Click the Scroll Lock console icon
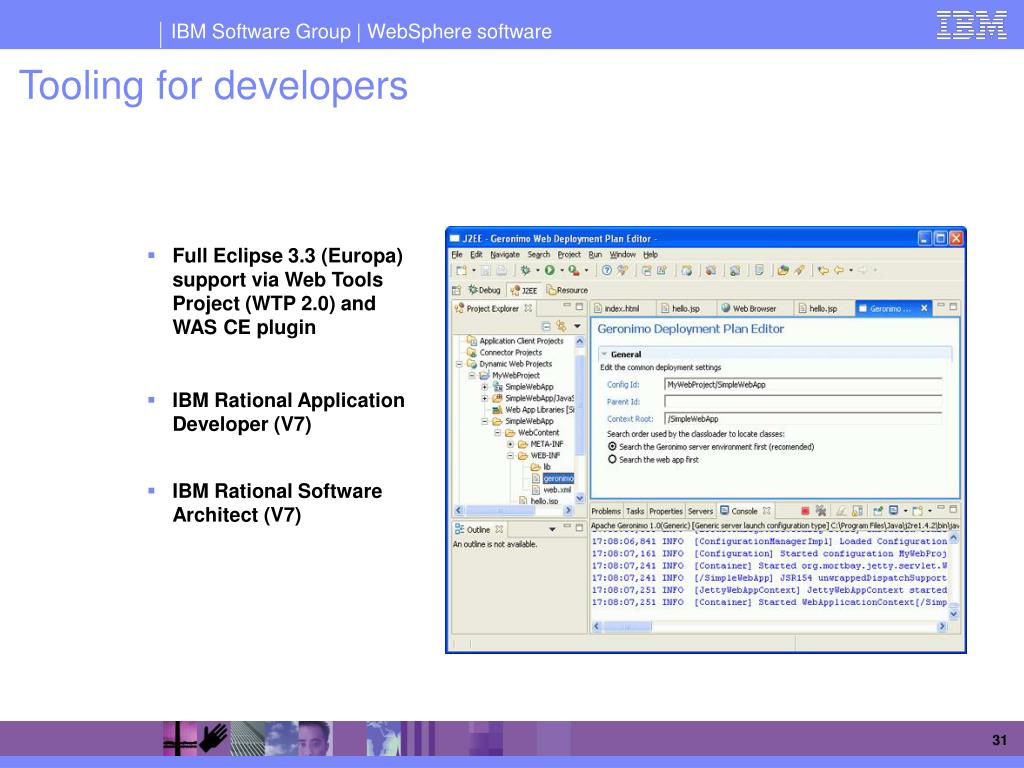This screenshot has width=1024, height=768. pyautogui.click(x=857, y=511)
